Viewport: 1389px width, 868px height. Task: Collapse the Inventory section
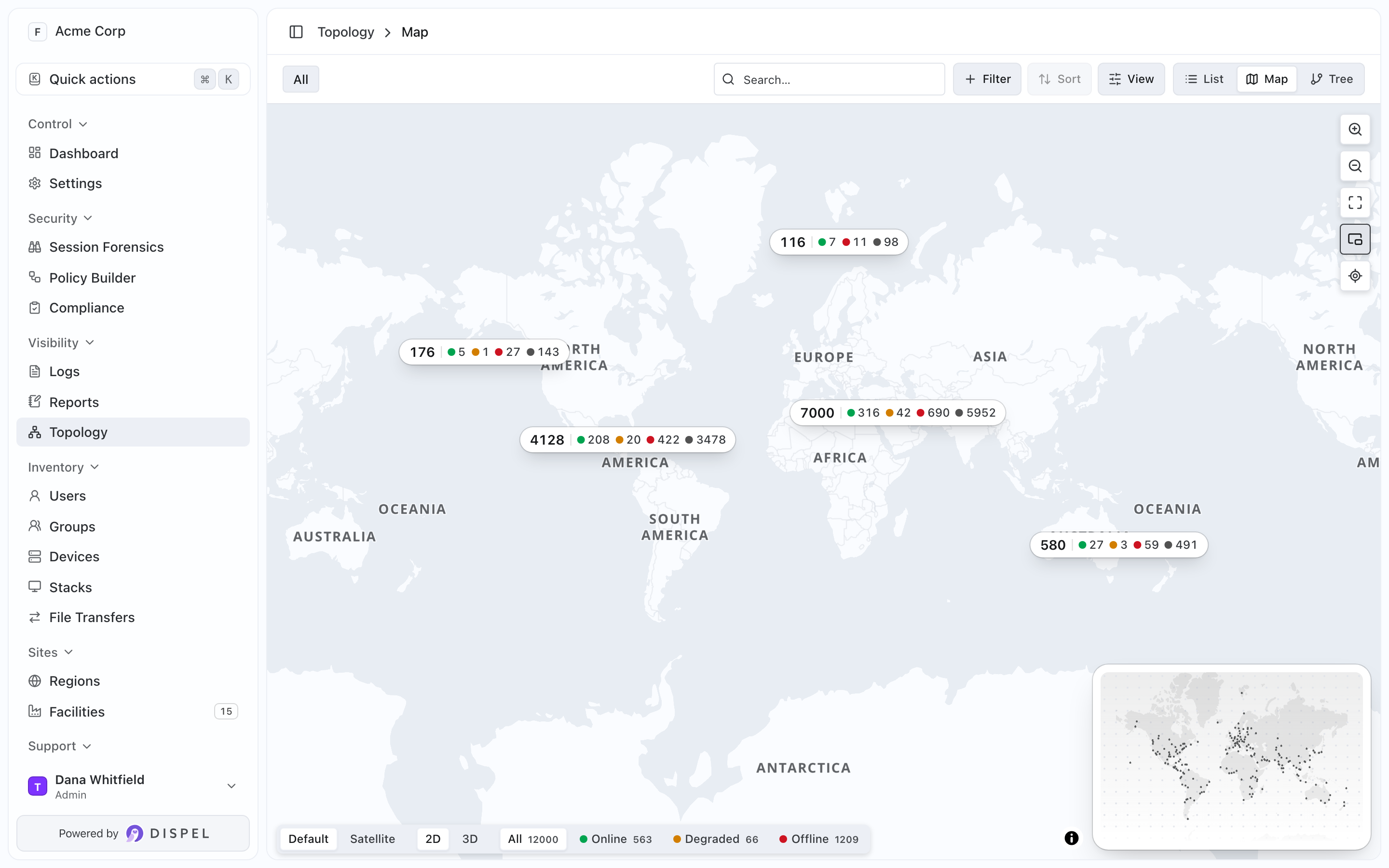64,467
